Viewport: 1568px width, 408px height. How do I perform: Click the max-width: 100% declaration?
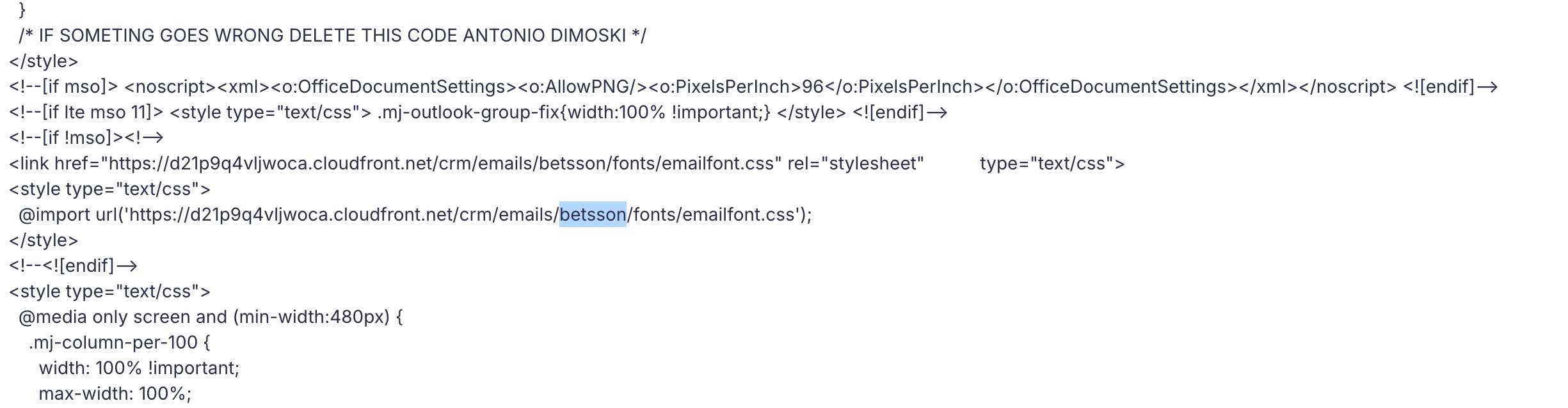[x=115, y=394]
